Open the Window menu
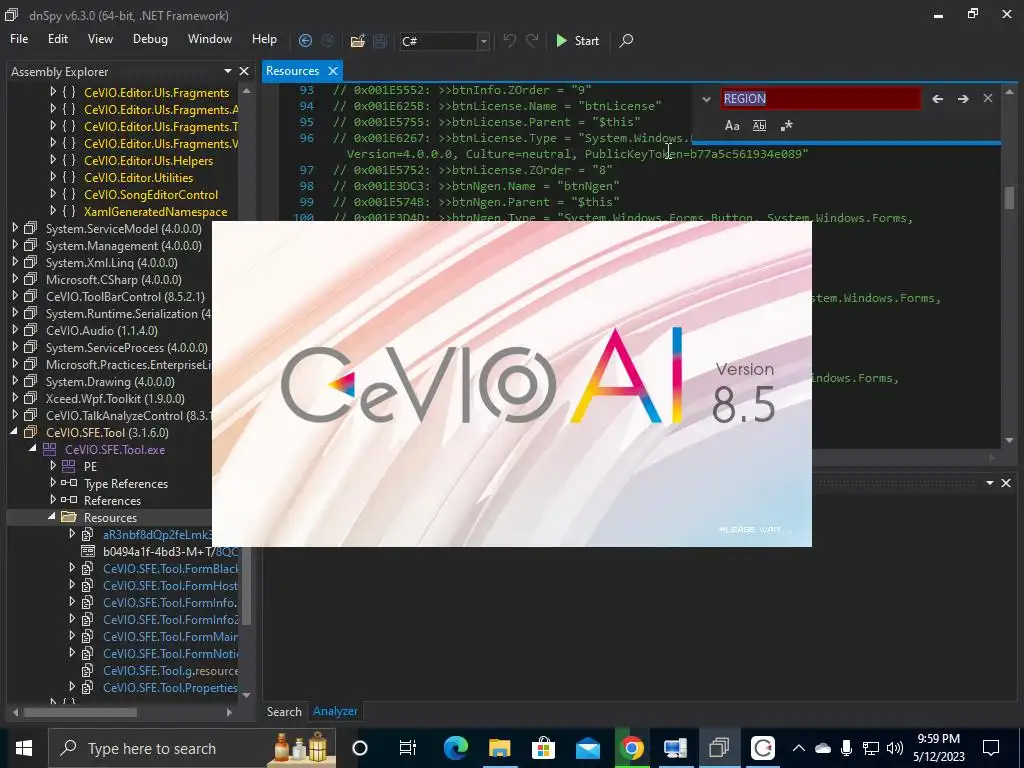The width and height of the screenshot is (1024, 768). 210,39
